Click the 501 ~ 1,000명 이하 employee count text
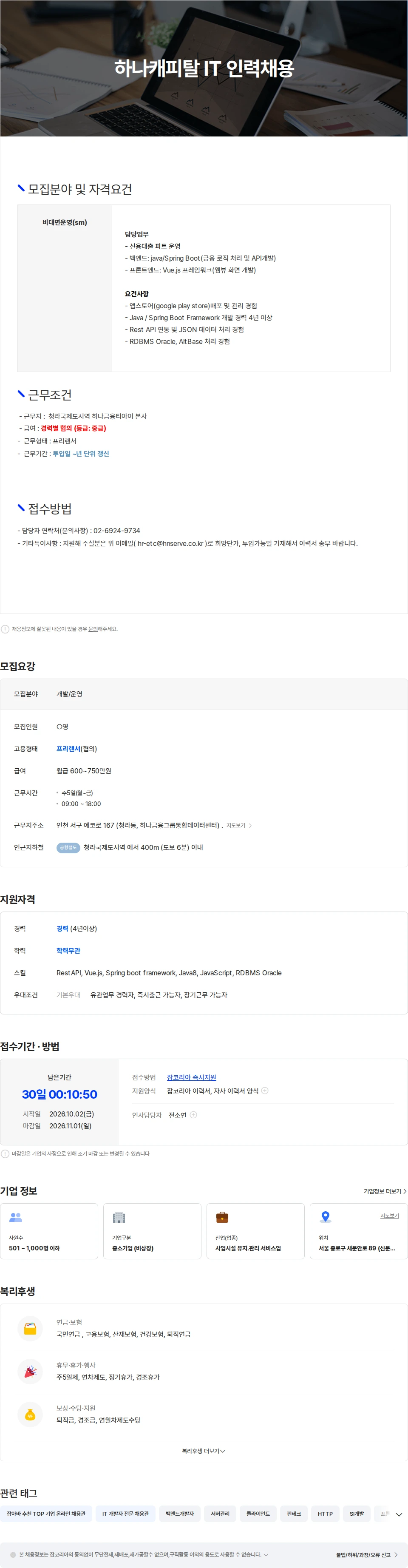The height and width of the screenshot is (1568, 408). [x=34, y=1248]
